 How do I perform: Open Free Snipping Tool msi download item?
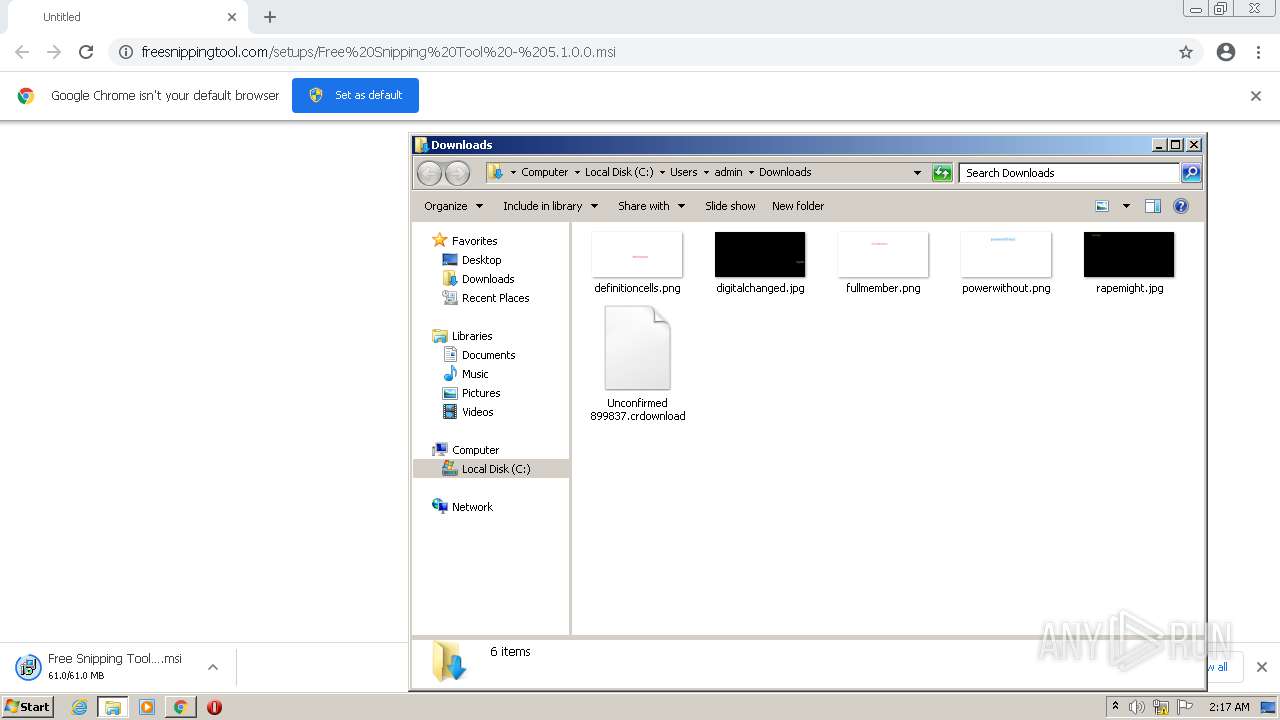(x=100, y=666)
